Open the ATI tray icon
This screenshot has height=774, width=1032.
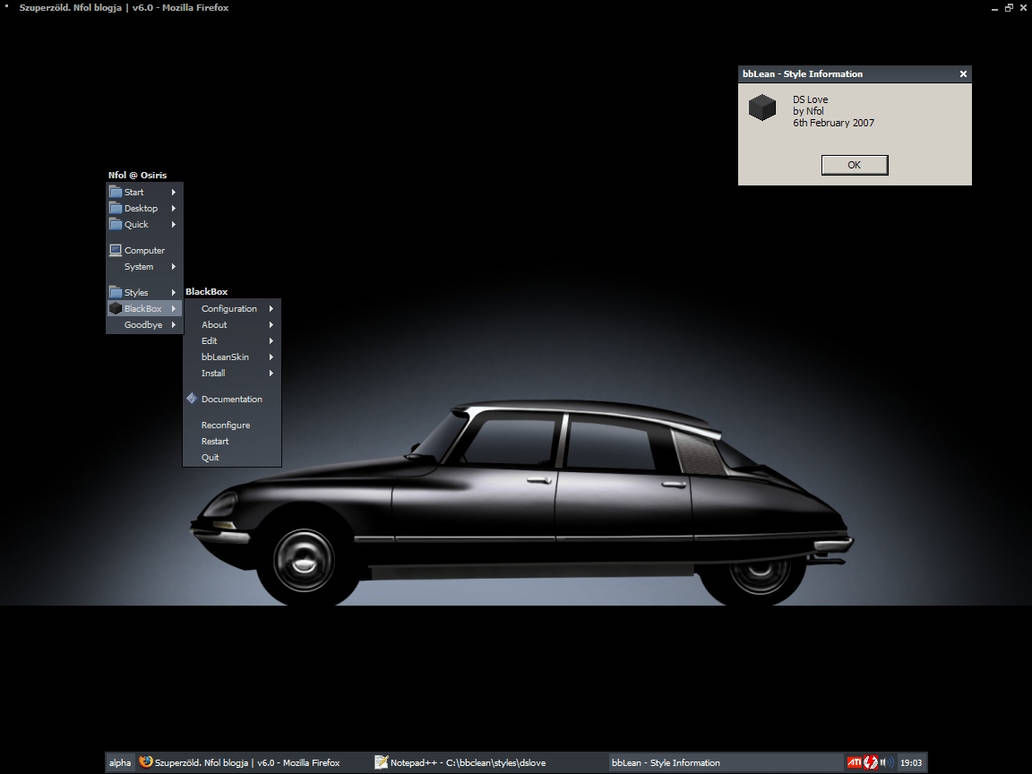pos(854,763)
